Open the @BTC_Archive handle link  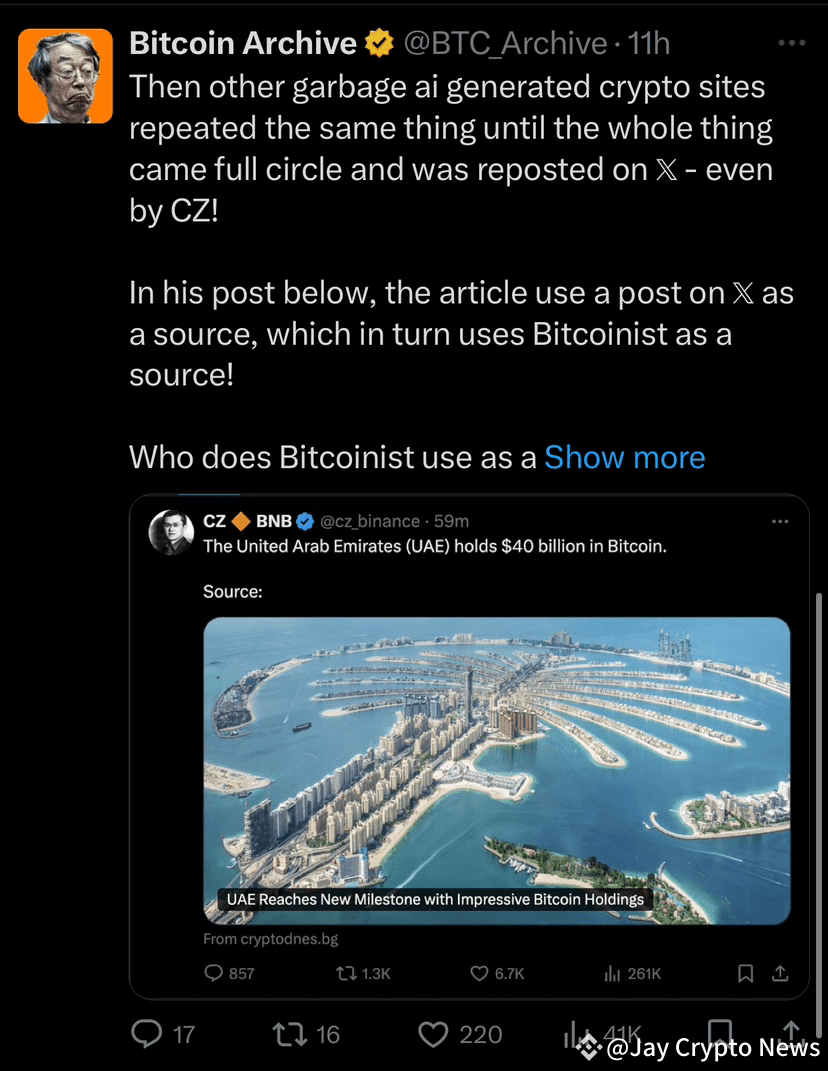pos(504,44)
